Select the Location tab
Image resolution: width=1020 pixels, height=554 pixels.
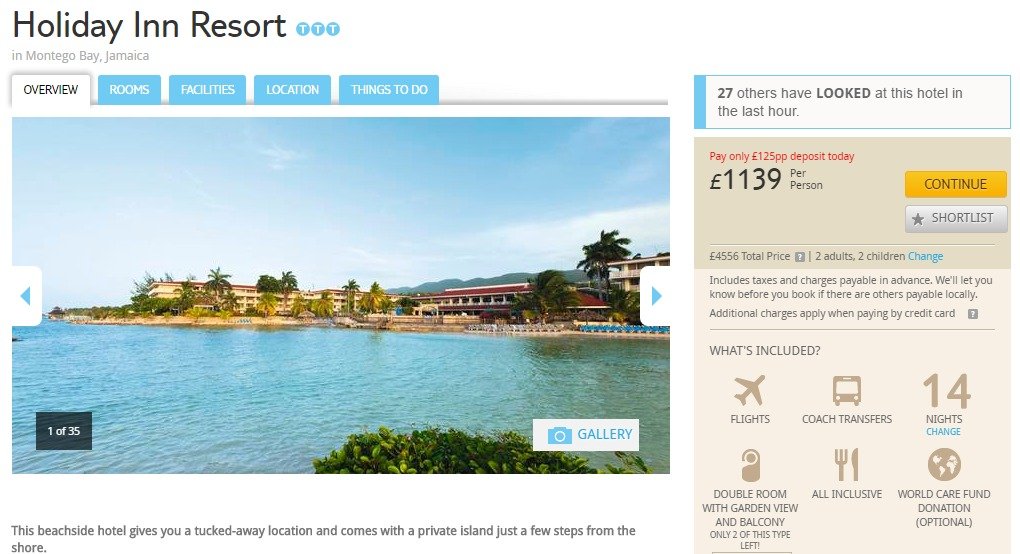coord(292,90)
